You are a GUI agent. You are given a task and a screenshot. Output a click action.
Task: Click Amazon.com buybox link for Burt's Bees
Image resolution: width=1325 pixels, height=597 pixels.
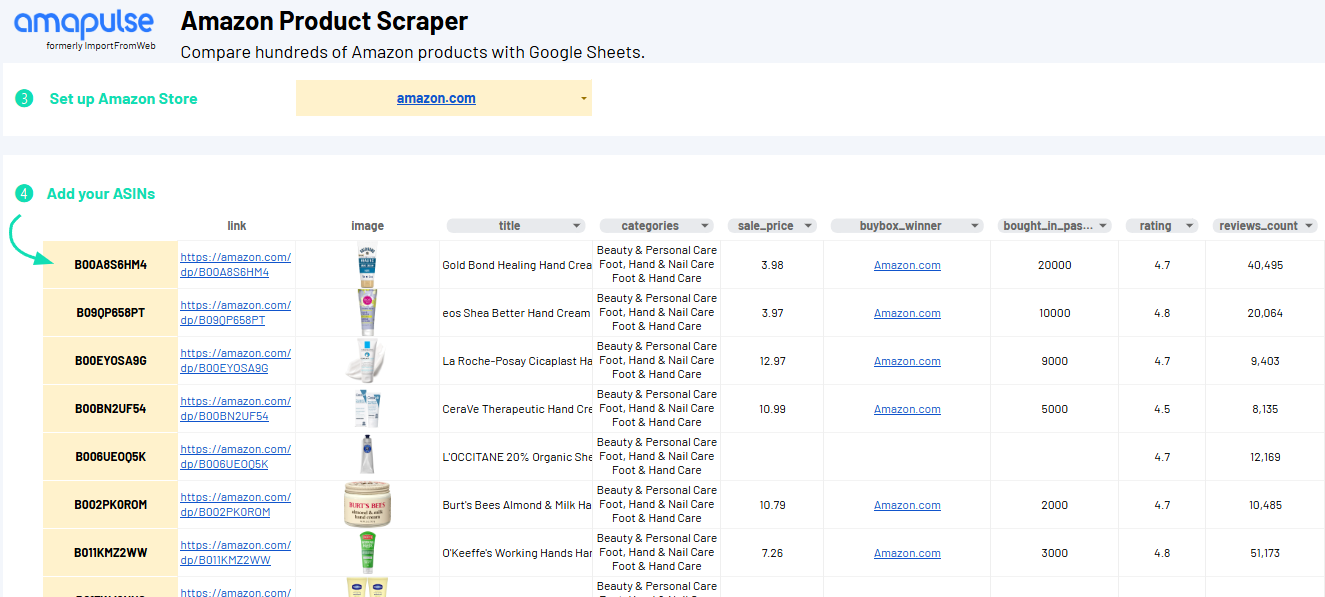click(x=907, y=505)
